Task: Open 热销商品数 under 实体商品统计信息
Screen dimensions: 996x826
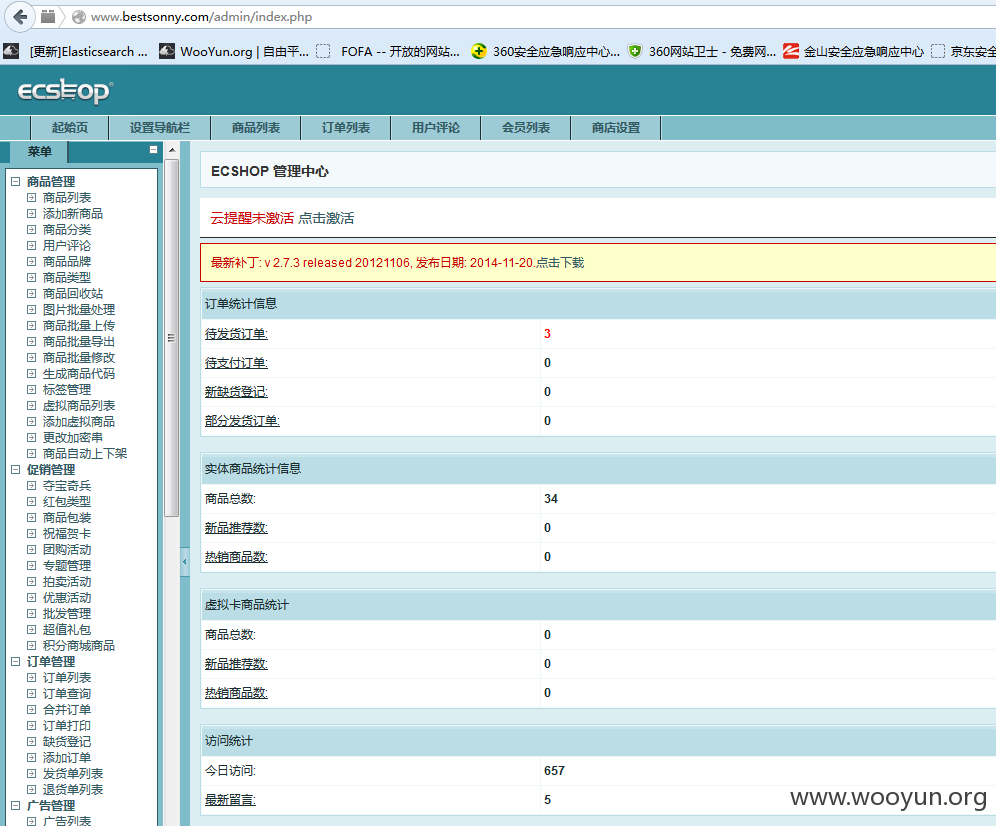Action: [236, 557]
